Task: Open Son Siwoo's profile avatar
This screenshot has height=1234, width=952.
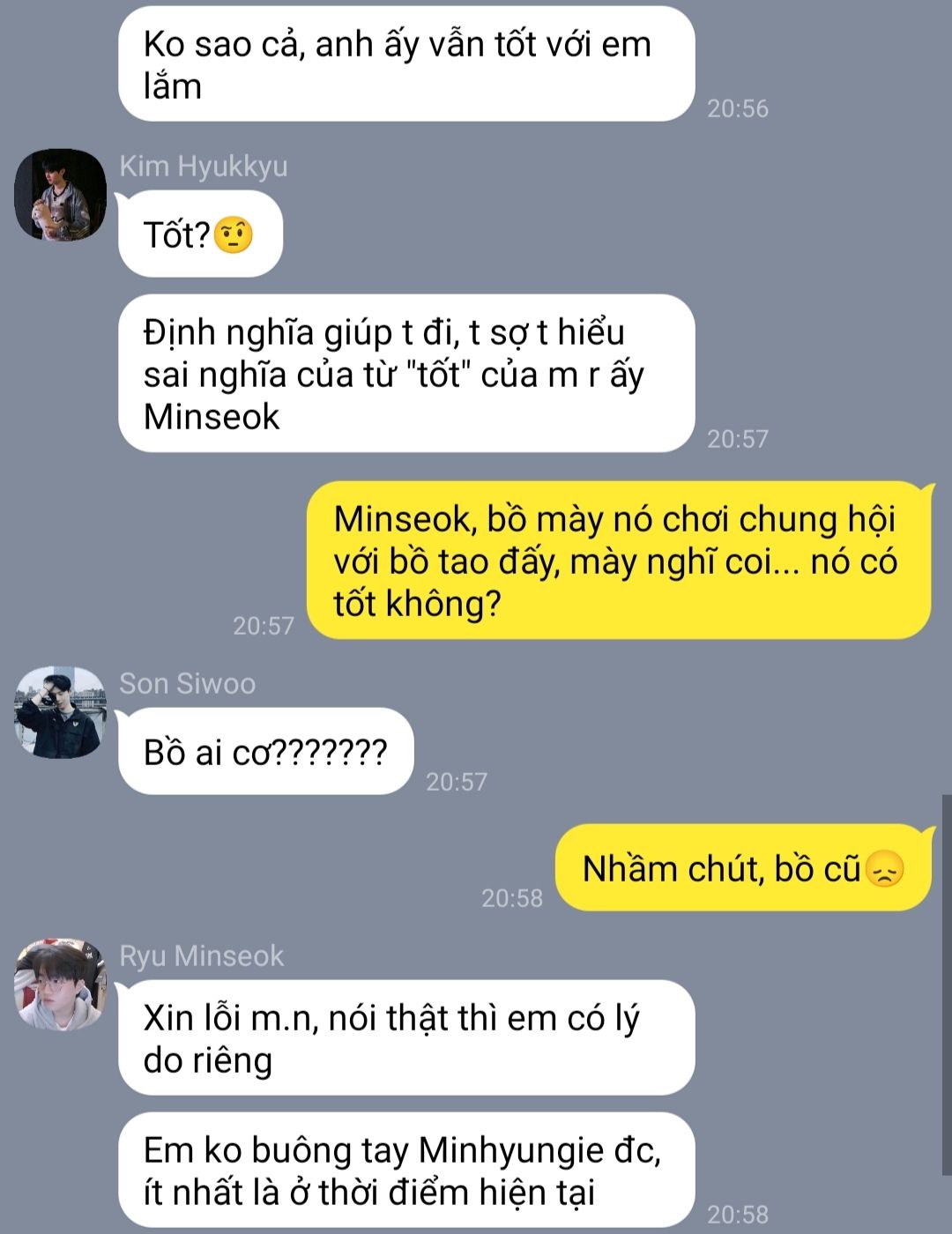Action: click(x=60, y=712)
